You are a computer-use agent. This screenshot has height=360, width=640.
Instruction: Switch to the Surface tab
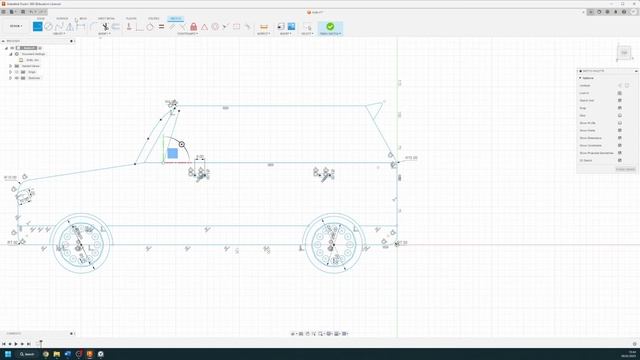pyautogui.click(x=62, y=19)
